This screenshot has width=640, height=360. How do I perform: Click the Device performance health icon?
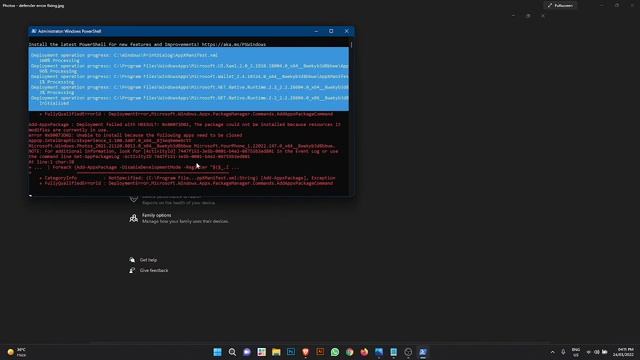pos(133,199)
